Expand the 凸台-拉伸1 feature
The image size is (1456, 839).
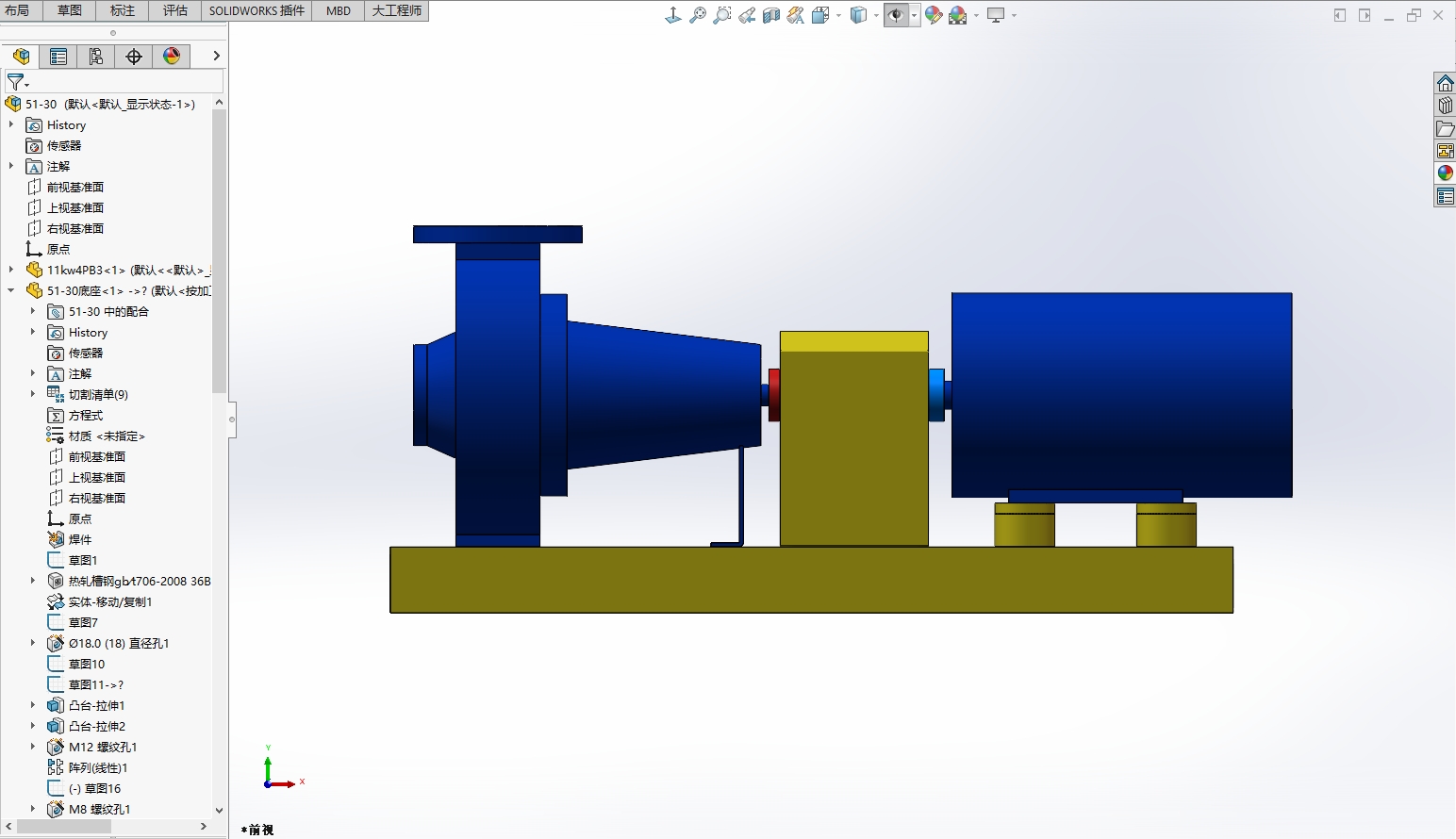coord(33,705)
